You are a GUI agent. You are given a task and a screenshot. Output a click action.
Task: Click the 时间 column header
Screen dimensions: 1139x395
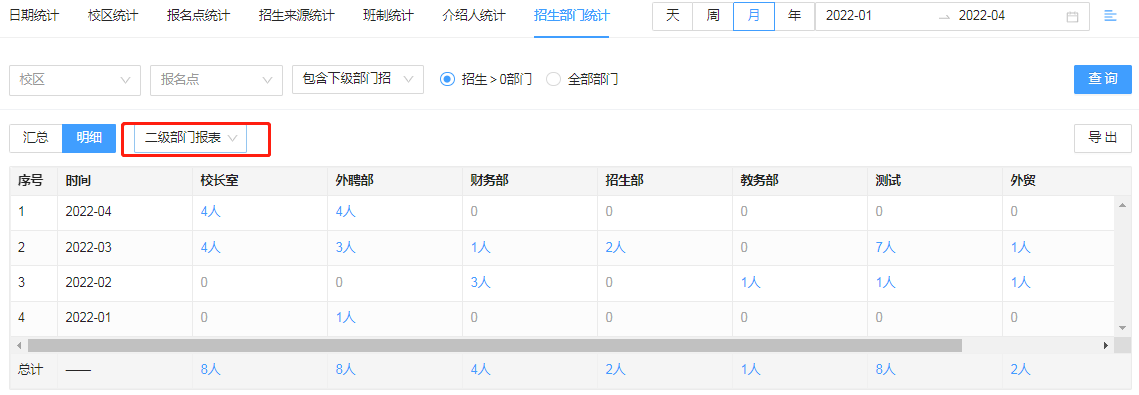click(125, 181)
